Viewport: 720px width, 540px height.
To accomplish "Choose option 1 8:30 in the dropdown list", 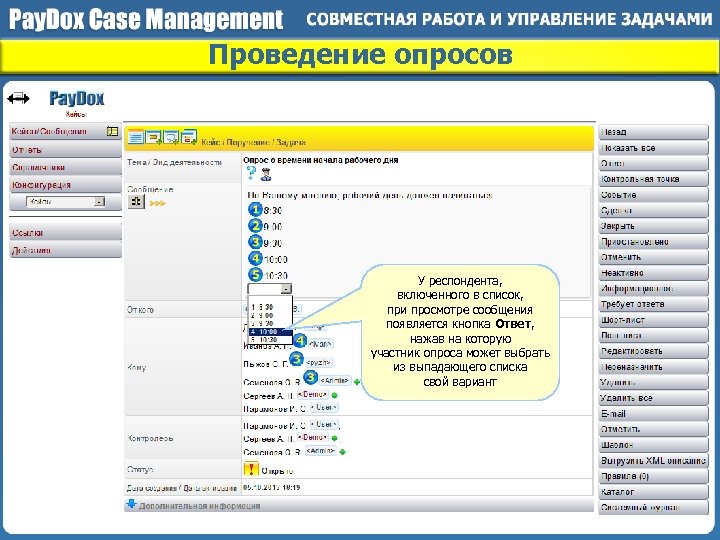I will pyautogui.click(x=270, y=307).
